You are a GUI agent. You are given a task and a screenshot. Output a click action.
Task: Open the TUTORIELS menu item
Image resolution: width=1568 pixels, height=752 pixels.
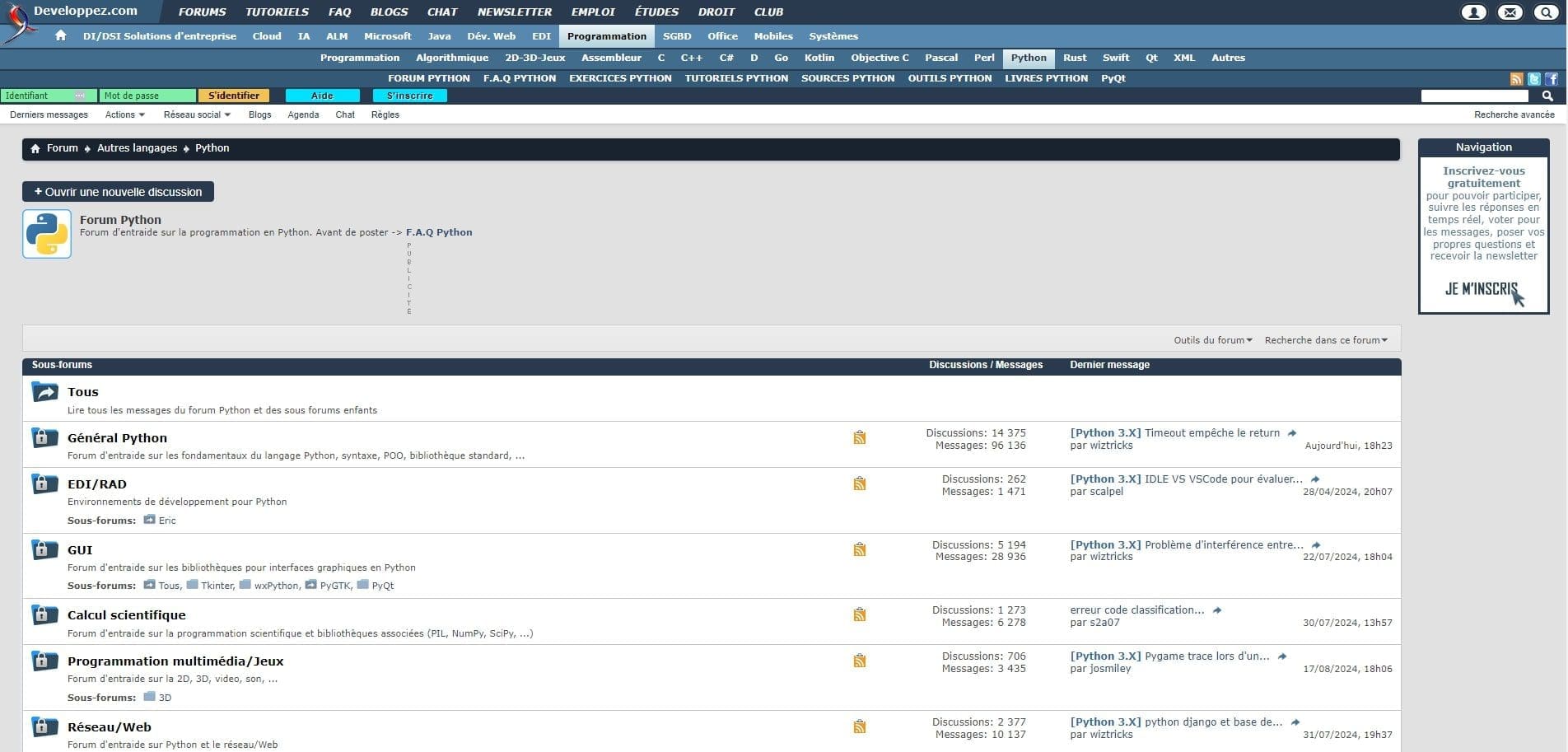277,12
